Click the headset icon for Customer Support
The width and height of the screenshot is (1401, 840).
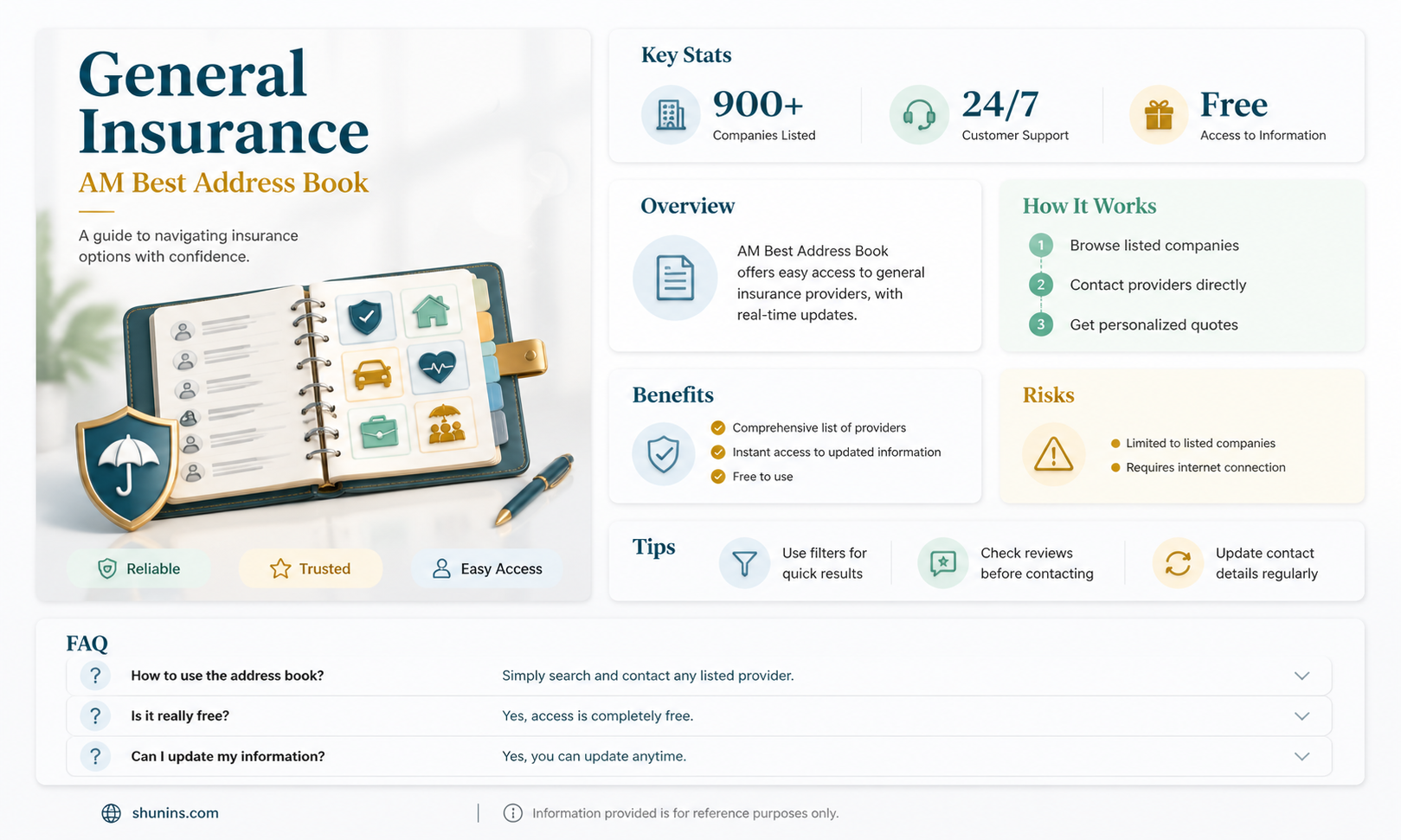pyautogui.click(x=919, y=114)
